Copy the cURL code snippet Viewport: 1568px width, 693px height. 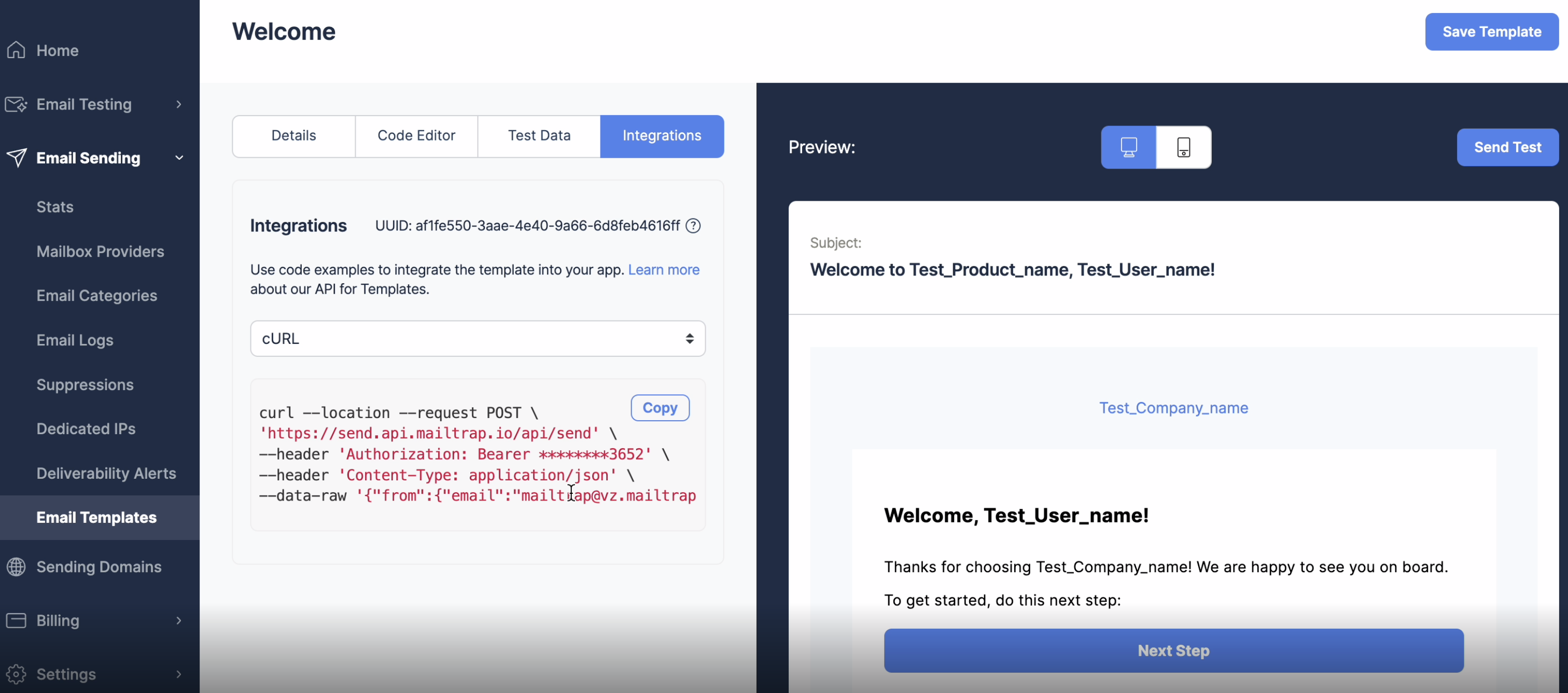pos(659,407)
